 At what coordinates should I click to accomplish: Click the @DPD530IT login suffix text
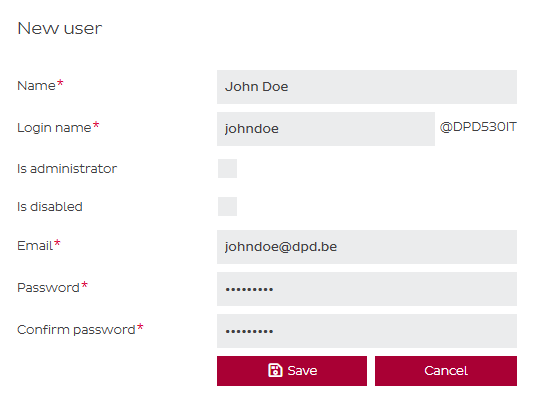478,127
